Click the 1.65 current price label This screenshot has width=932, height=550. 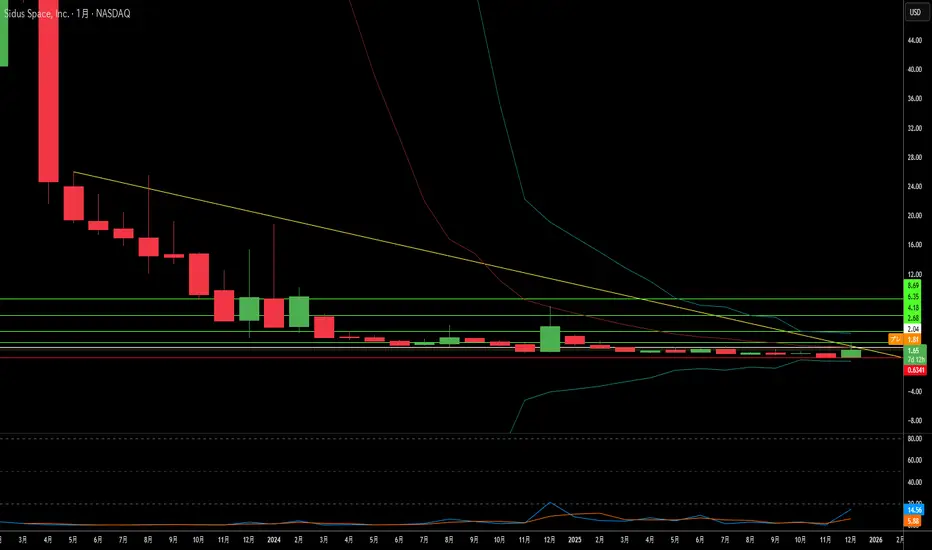pos(914,351)
